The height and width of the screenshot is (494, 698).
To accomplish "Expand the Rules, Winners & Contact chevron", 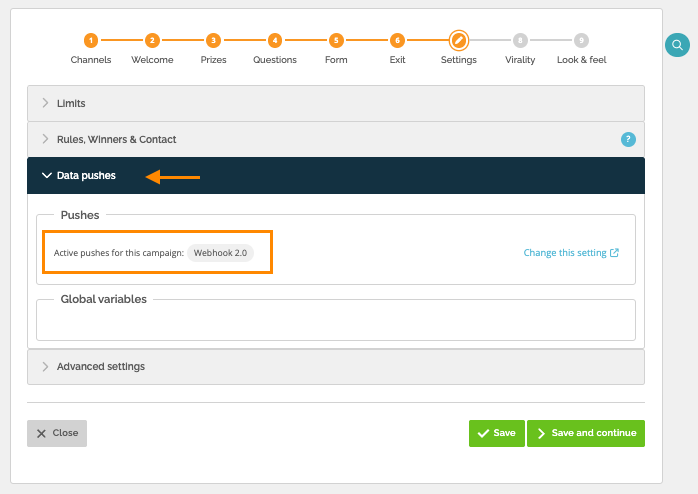I will coord(45,139).
